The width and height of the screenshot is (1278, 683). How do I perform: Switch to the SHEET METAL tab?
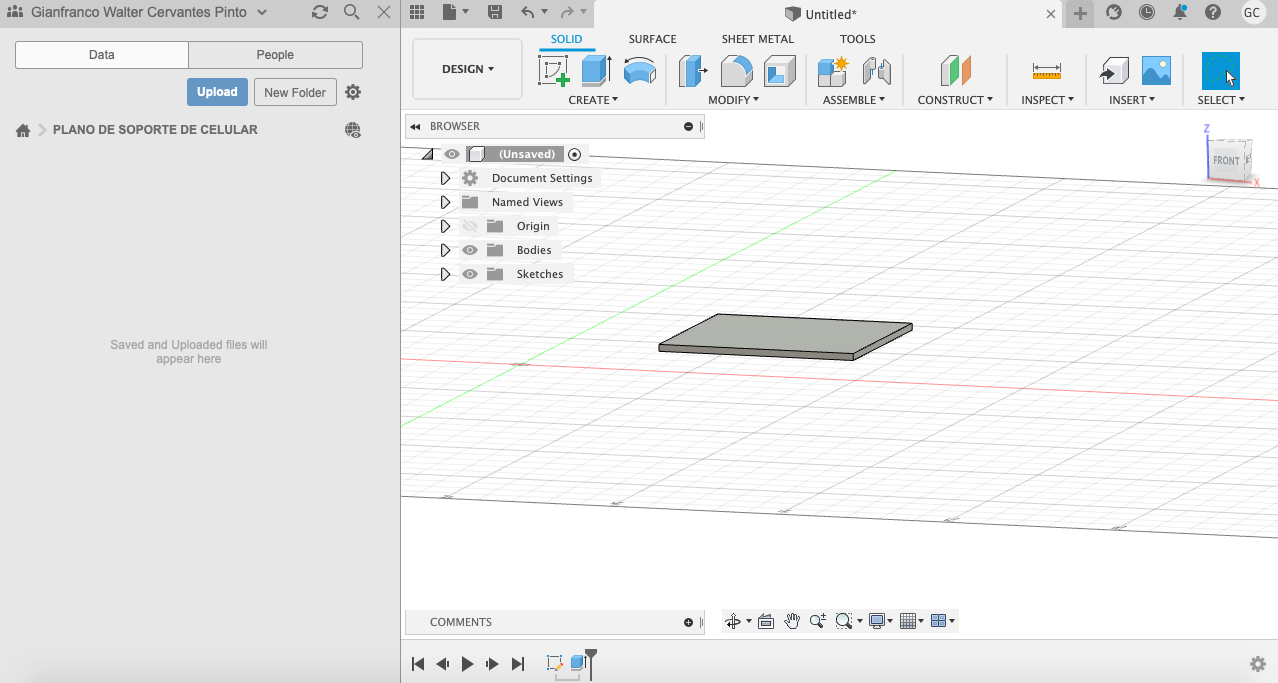[758, 39]
